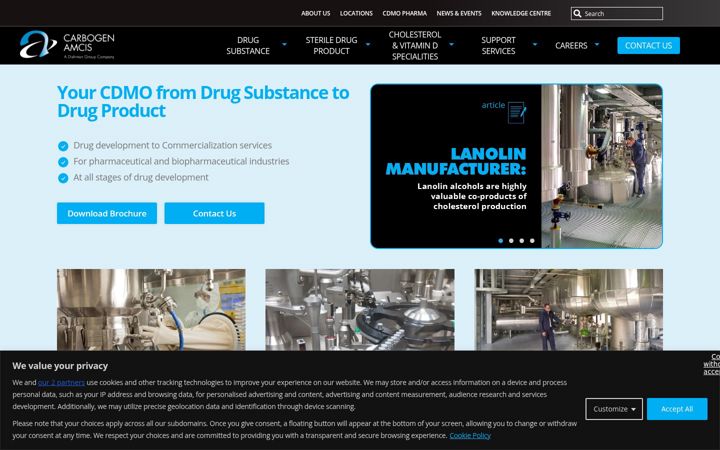Open the plant floor with man photo card
The height and width of the screenshot is (450, 720).
point(568,310)
